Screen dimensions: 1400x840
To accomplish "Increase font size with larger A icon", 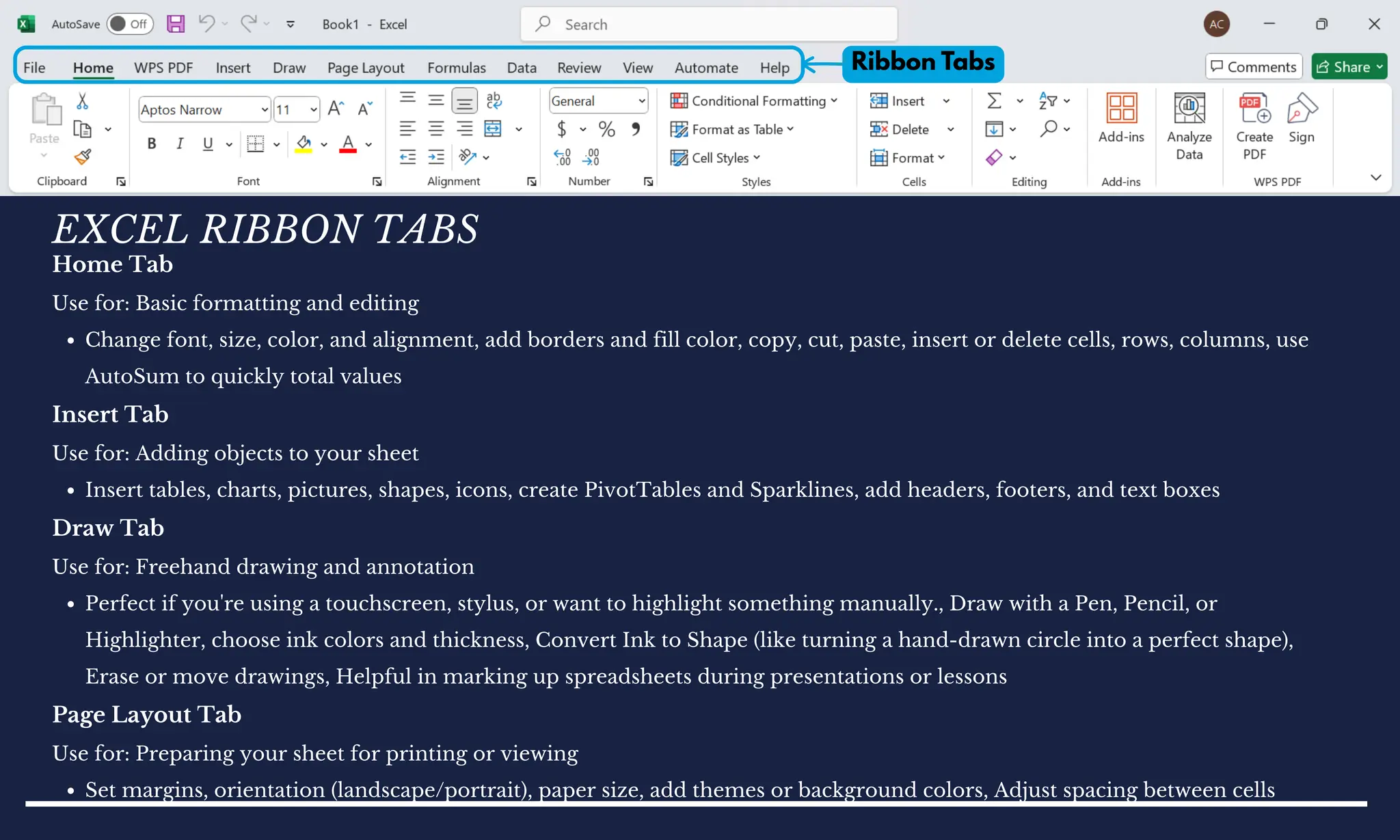I will [x=335, y=109].
